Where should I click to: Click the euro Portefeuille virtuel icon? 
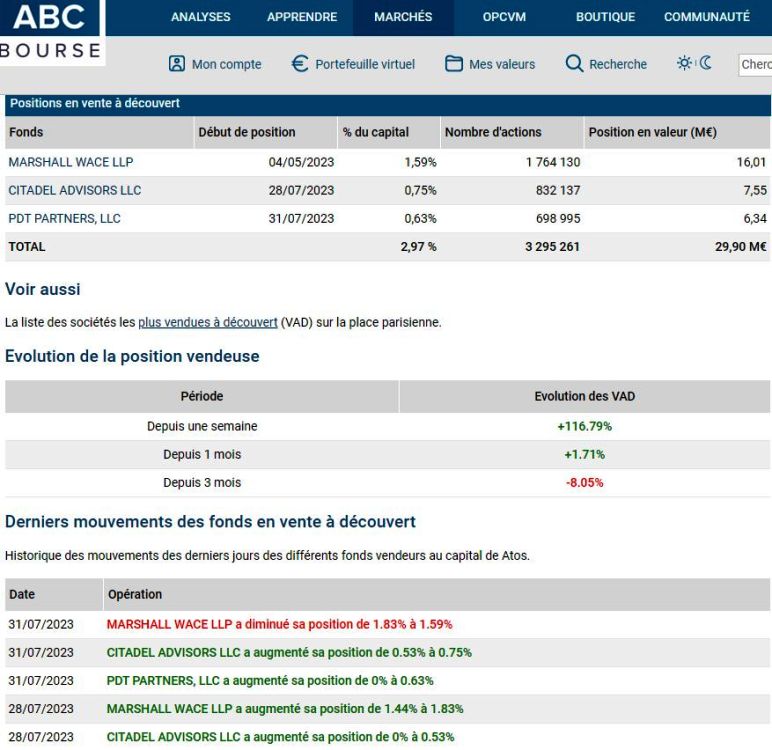coord(300,64)
